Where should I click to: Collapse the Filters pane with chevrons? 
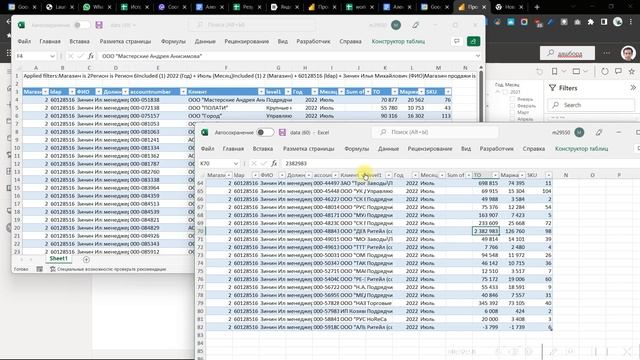[633, 88]
